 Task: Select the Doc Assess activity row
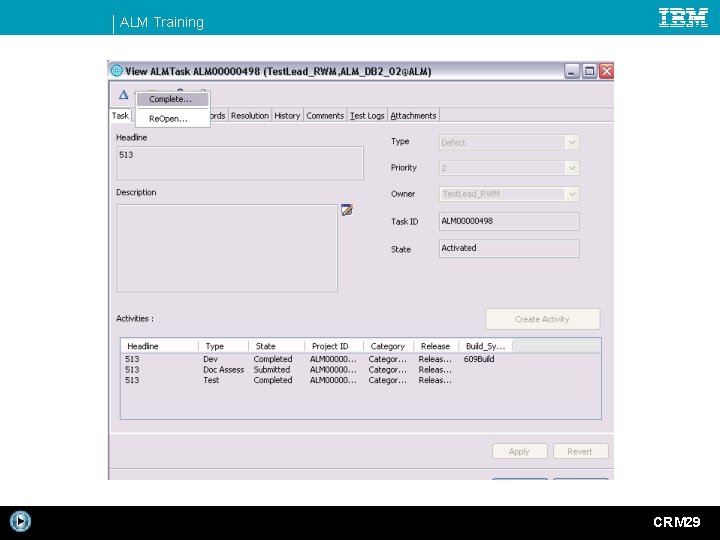[360, 370]
